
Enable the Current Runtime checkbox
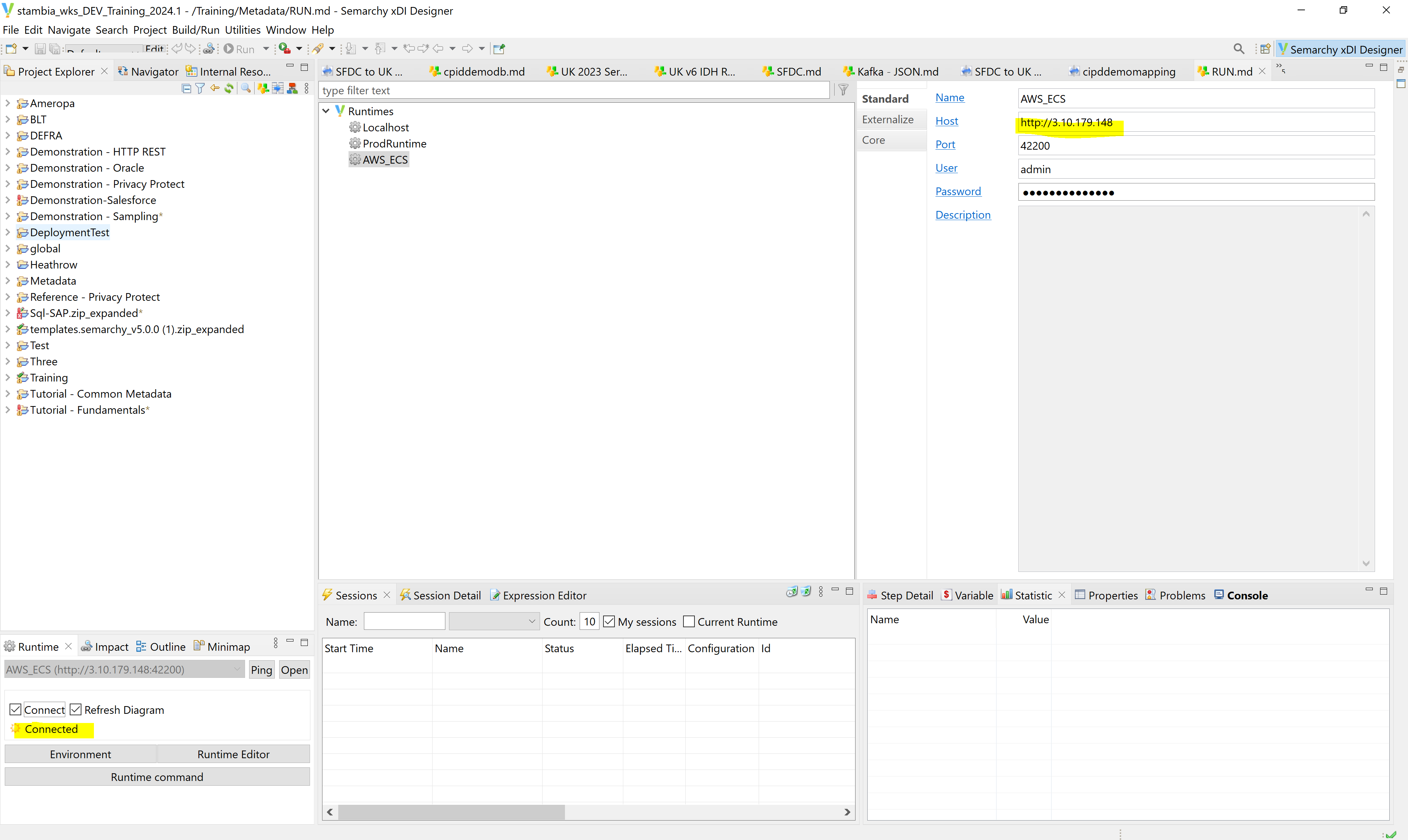(689, 621)
